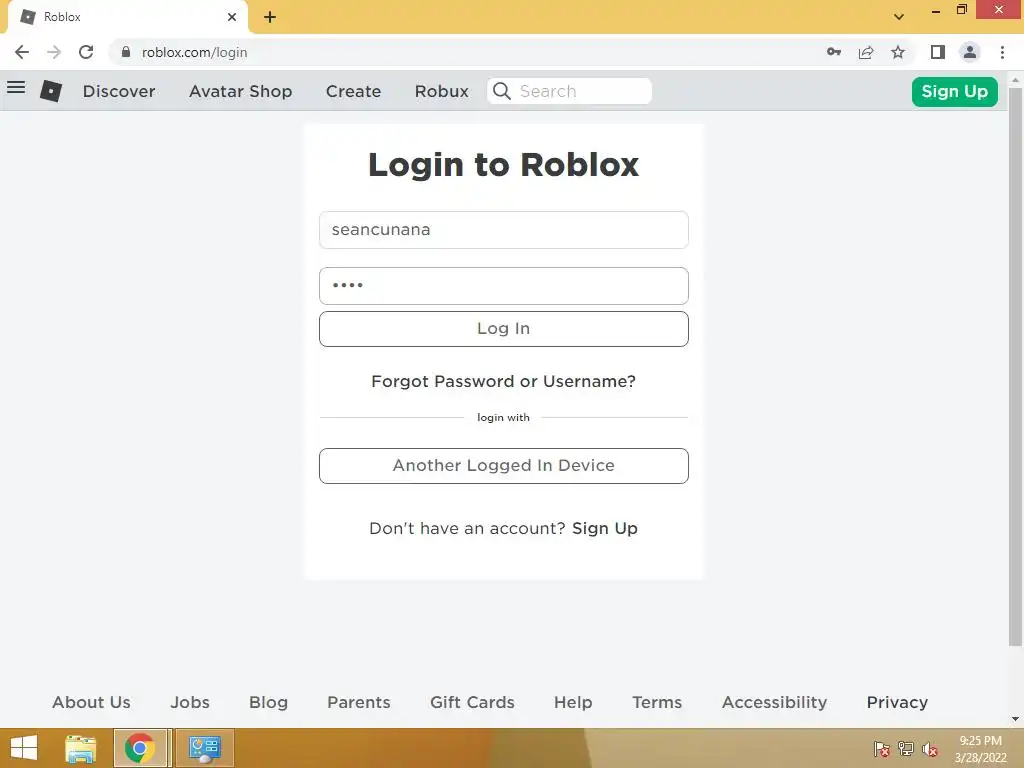Image resolution: width=1024 pixels, height=768 pixels.
Task: Focus the password field
Action: pyautogui.click(x=504, y=286)
